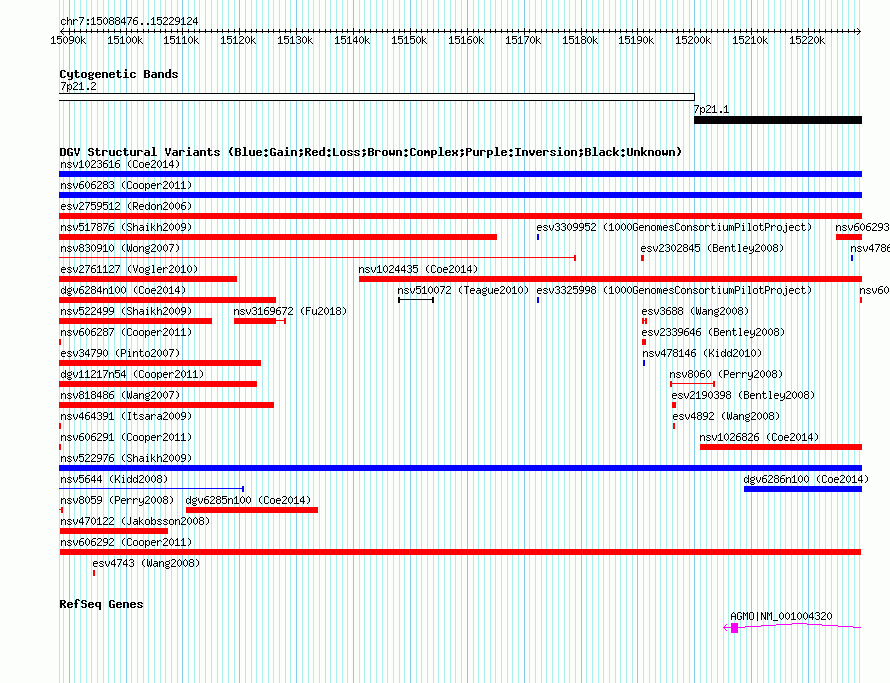The height and width of the screenshot is (683, 890).
Task: Click nsv818486 (Wang2007) loss bar
Action: (x=166, y=405)
